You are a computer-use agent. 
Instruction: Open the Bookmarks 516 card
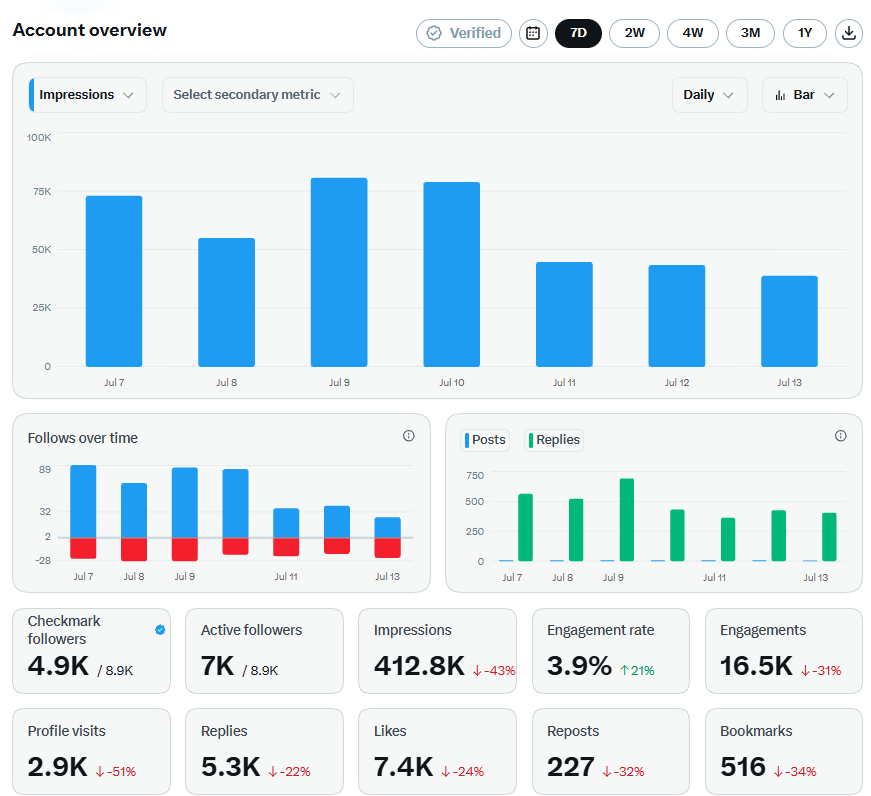[784, 751]
